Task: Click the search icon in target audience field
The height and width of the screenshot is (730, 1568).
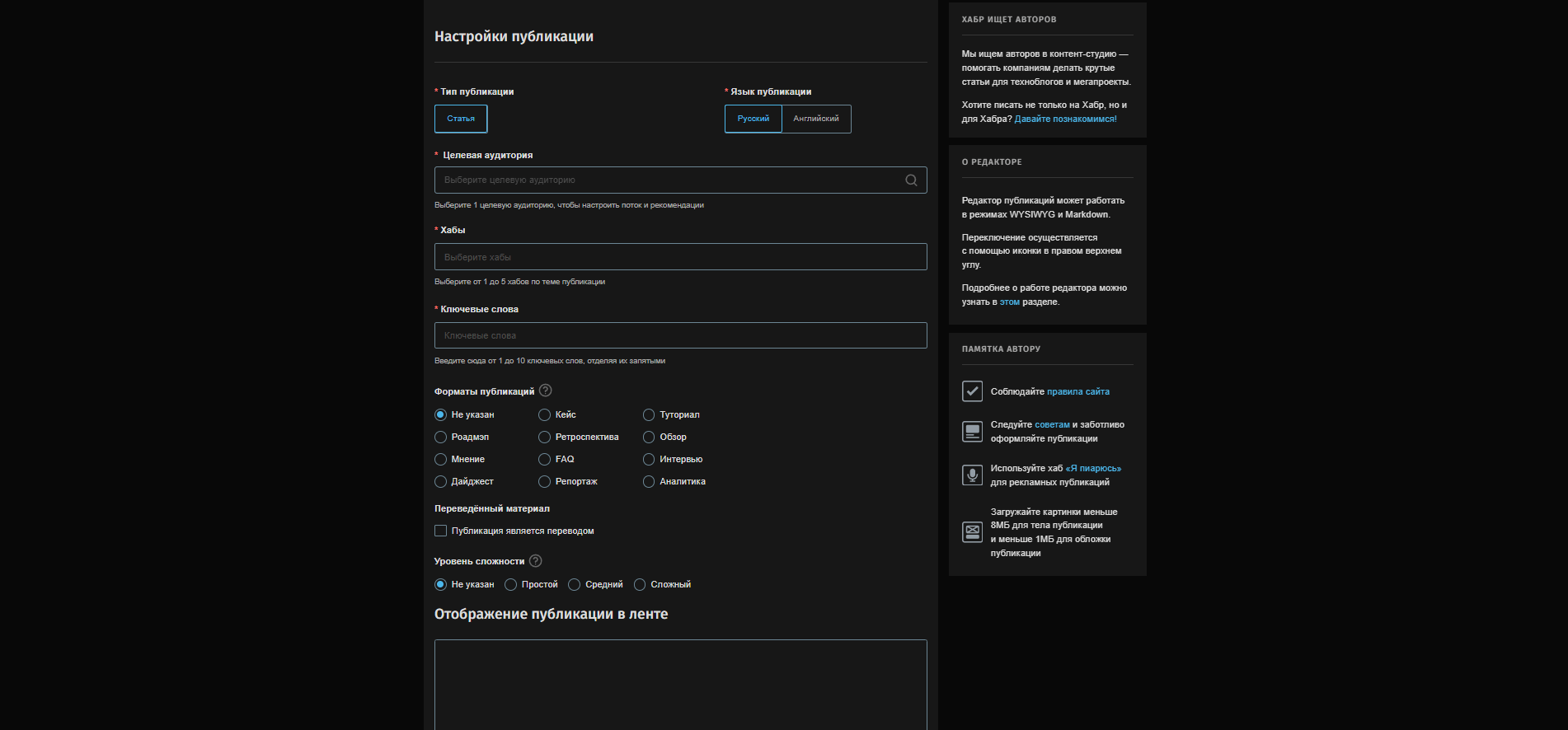Action: click(911, 180)
